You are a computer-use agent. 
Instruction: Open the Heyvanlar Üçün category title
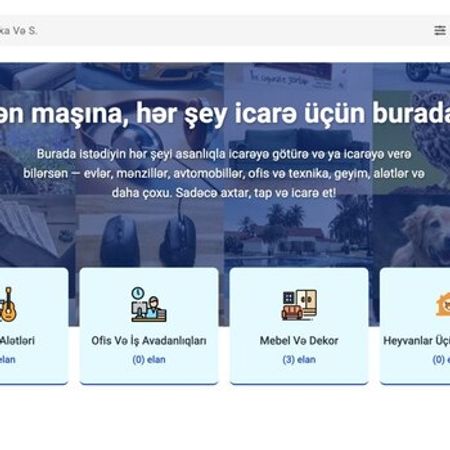point(416,341)
